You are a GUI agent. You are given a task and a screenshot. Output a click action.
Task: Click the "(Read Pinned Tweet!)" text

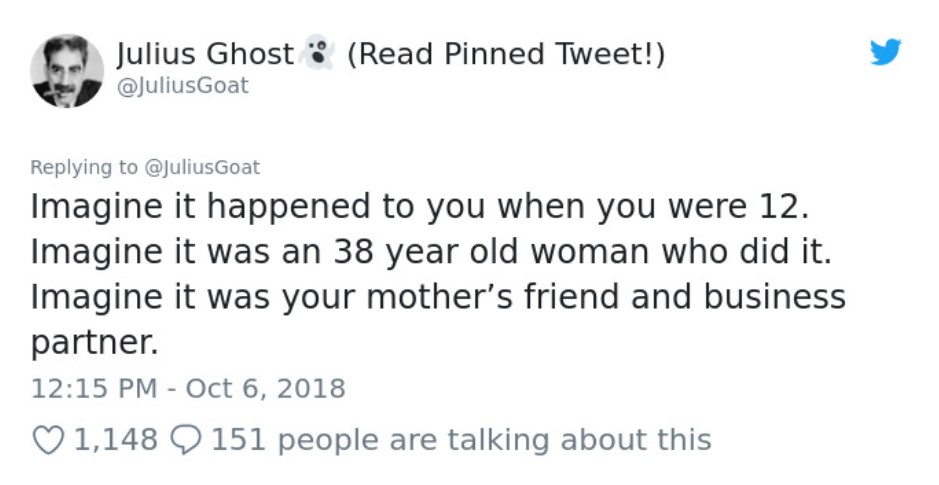506,54
